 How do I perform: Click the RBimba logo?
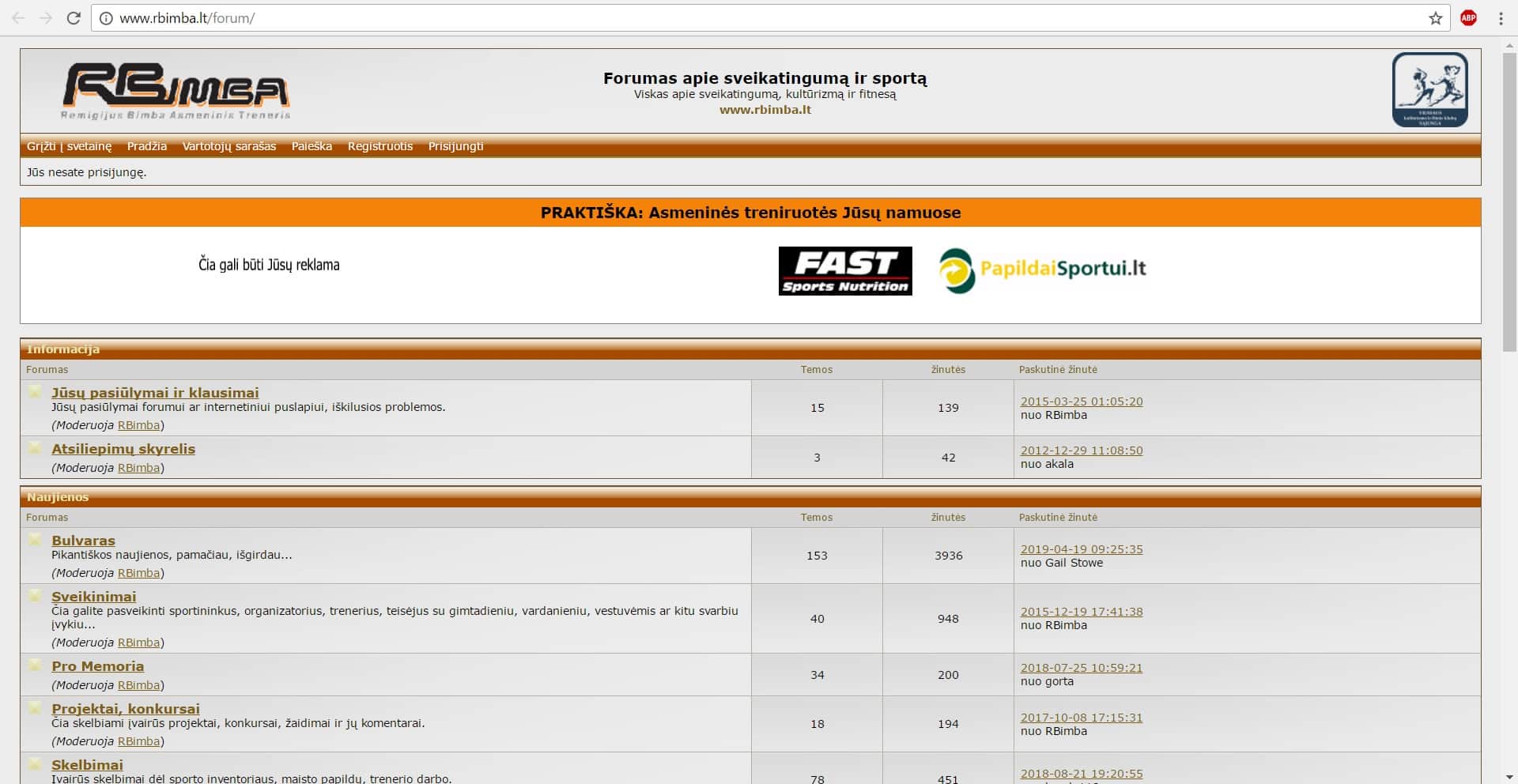click(176, 91)
